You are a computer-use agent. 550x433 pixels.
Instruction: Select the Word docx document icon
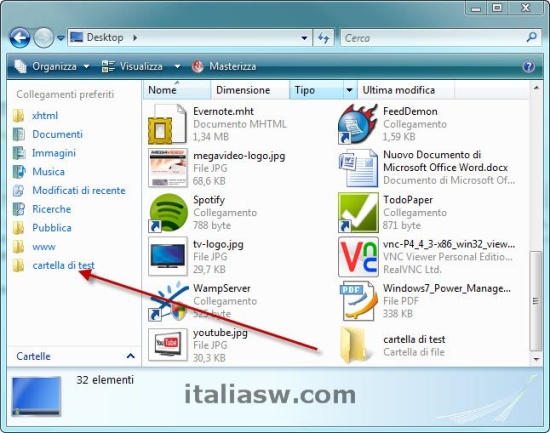point(358,168)
